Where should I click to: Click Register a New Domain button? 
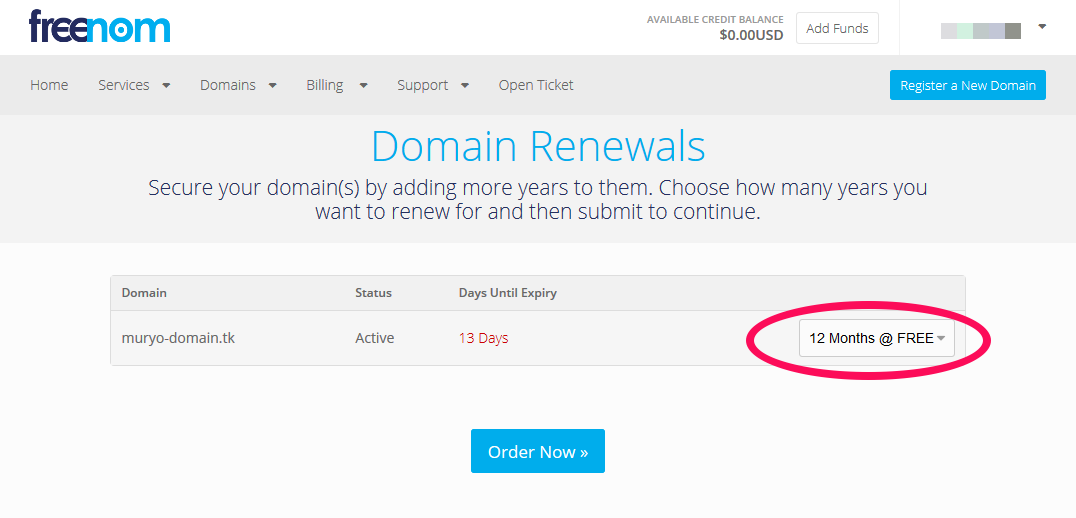tap(968, 85)
